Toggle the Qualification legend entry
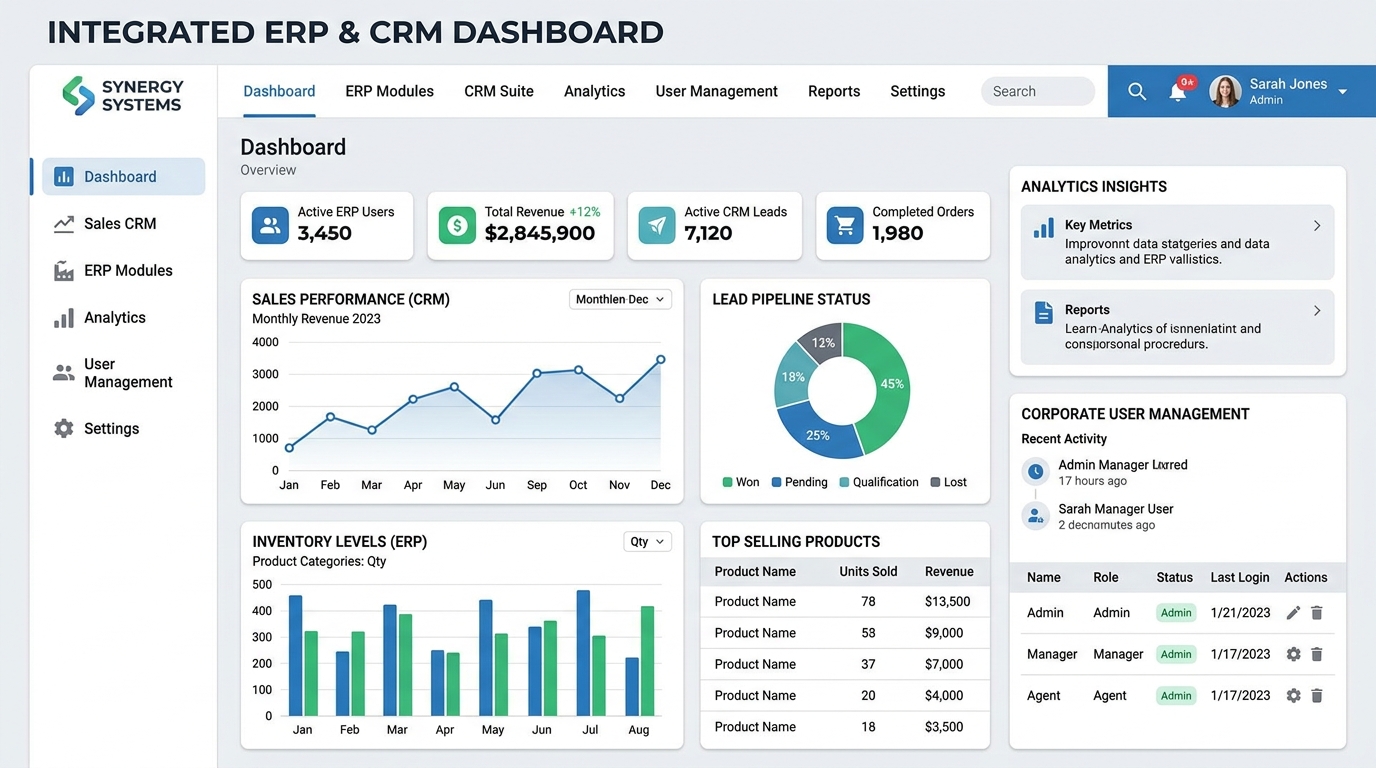This screenshot has height=768, width=1376. [x=879, y=482]
